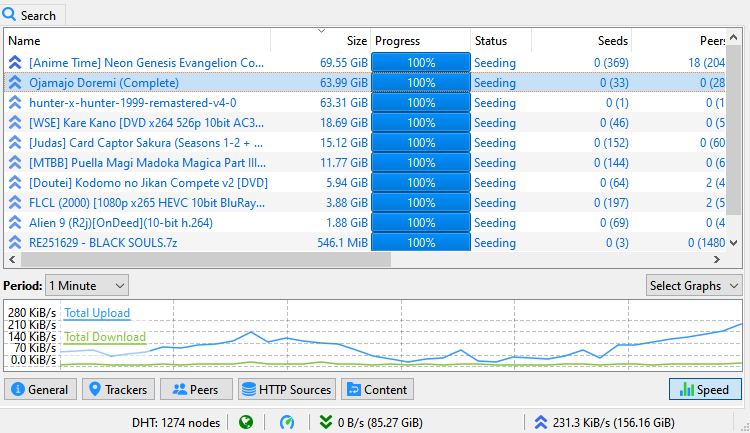Click progress bar of BLACK SOULS.7z

click(421, 243)
